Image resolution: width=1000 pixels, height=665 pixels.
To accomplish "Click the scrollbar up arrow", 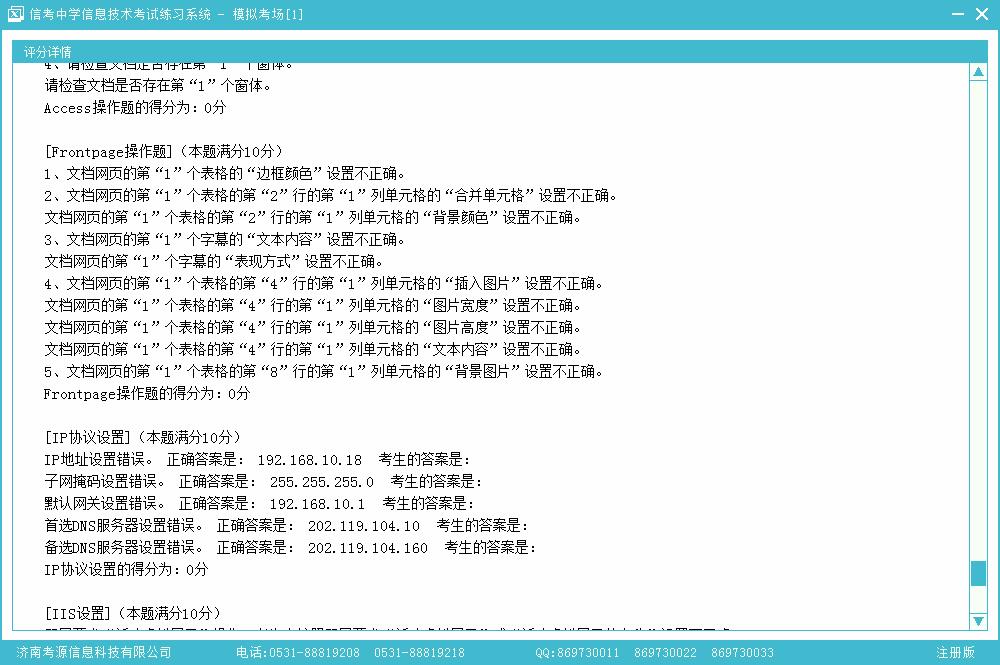I will coord(978,73).
